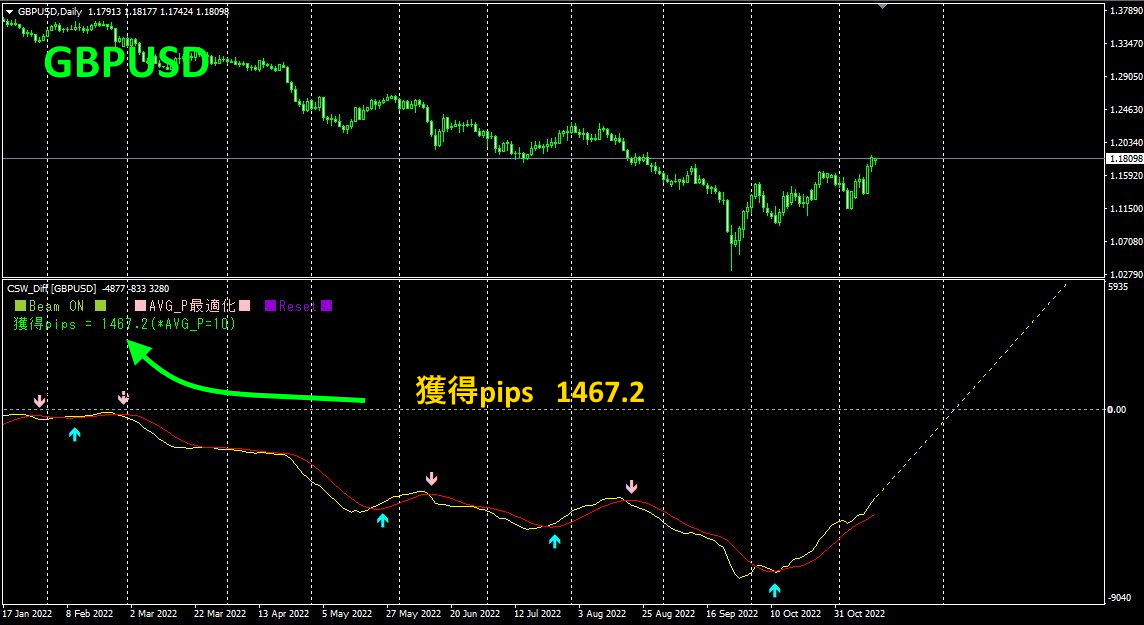Click the 5 May 2022 date label

347,613
